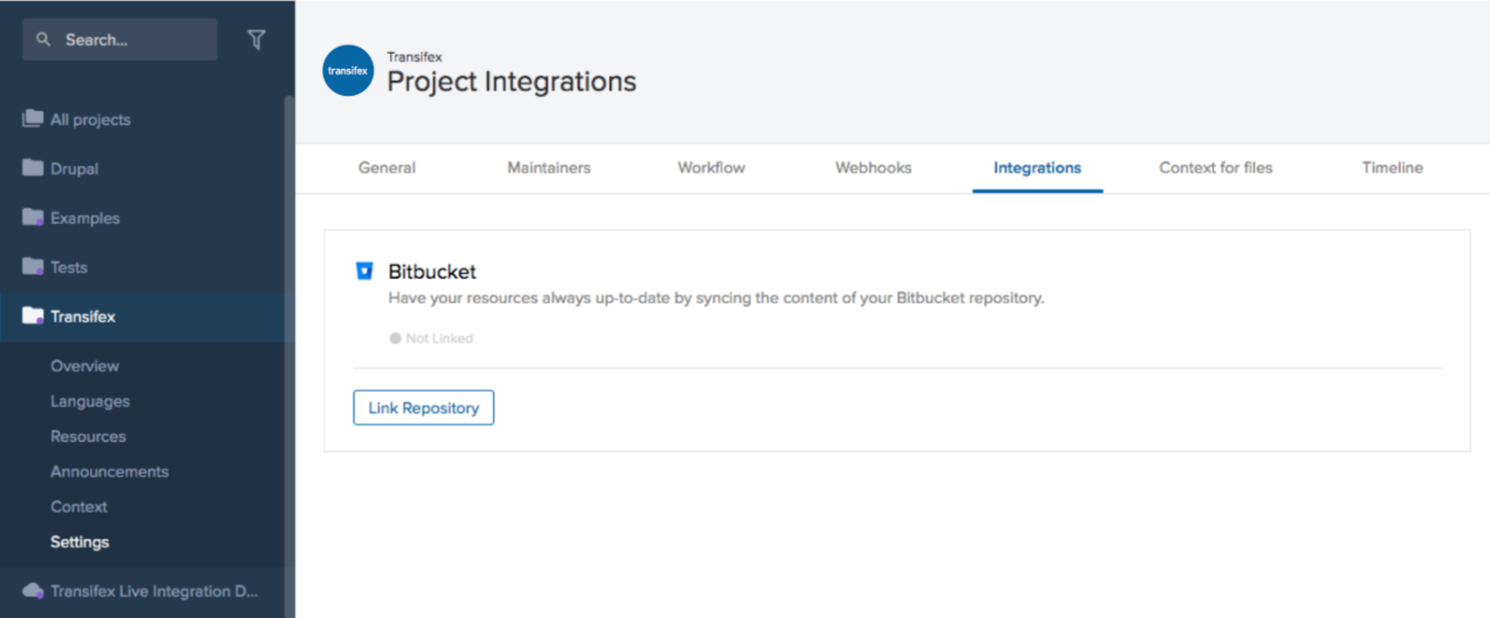
Task: Switch to the Timeline tab
Action: 1392,168
